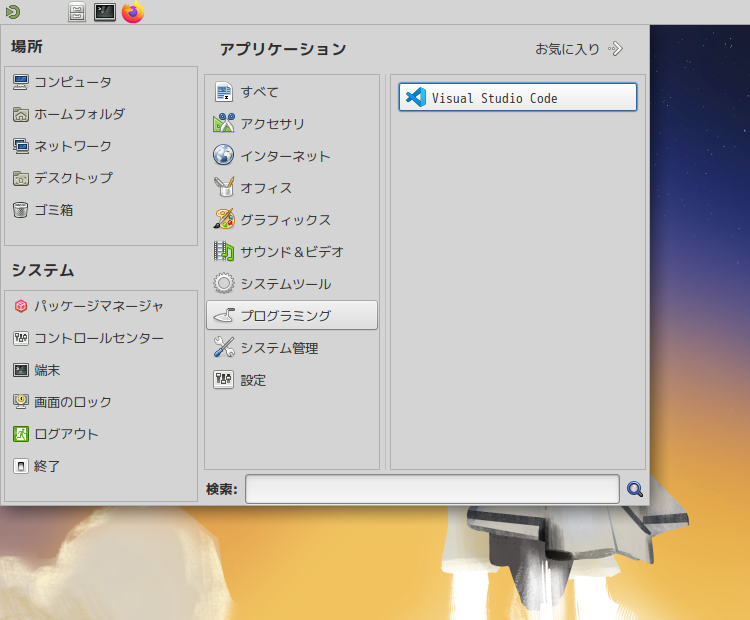Open デスクトップ folder icon
This screenshot has height=620, width=750.
click(21, 178)
